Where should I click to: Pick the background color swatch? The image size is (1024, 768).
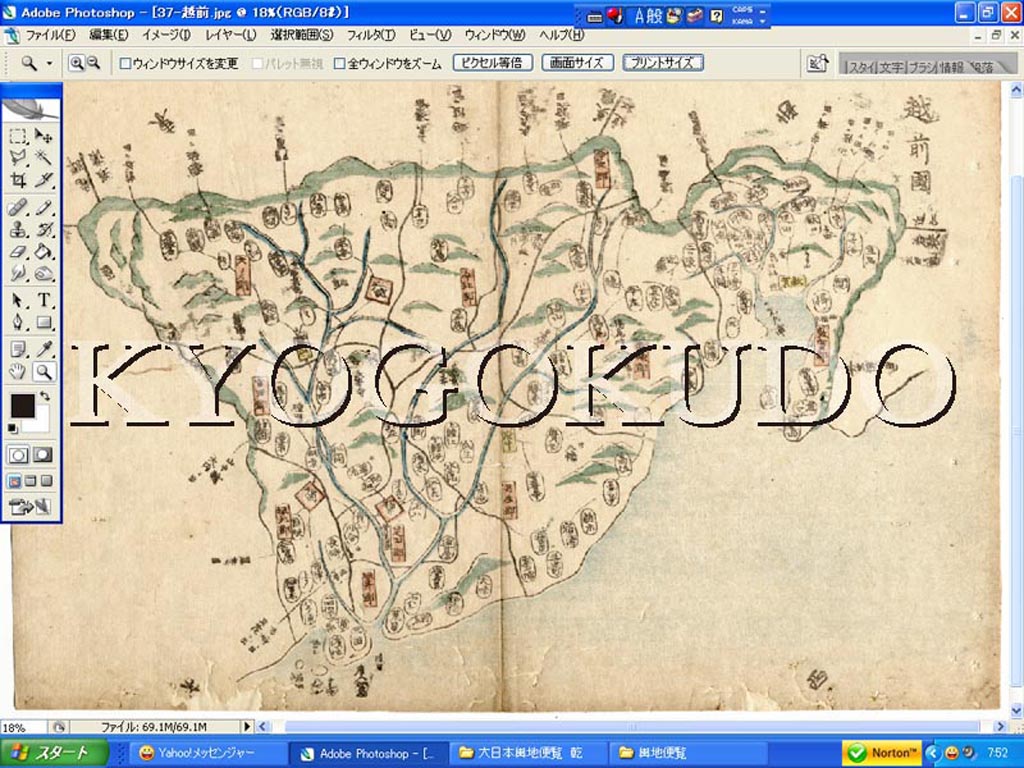(42, 423)
